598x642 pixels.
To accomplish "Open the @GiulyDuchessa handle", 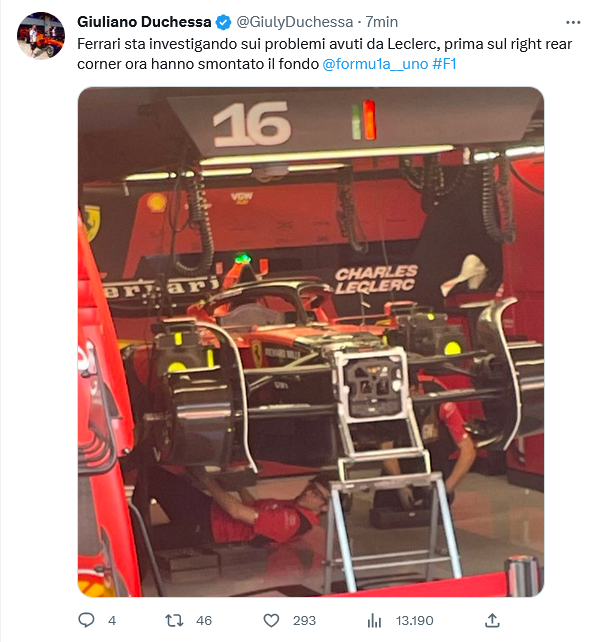I will (x=295, y=22).
